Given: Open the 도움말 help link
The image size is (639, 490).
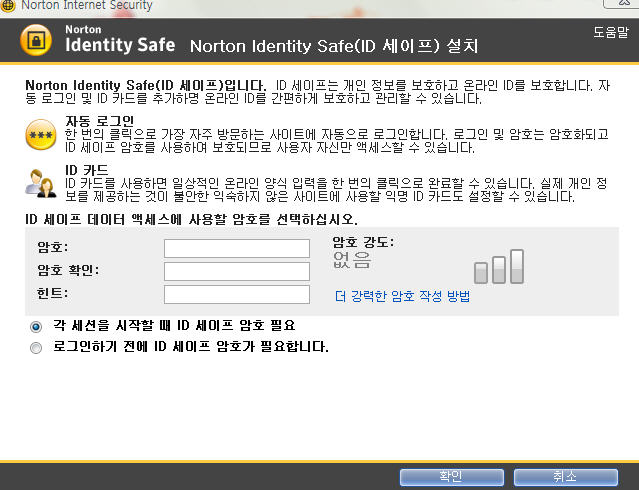Looking at the screenshot, I should click(610, 32).
